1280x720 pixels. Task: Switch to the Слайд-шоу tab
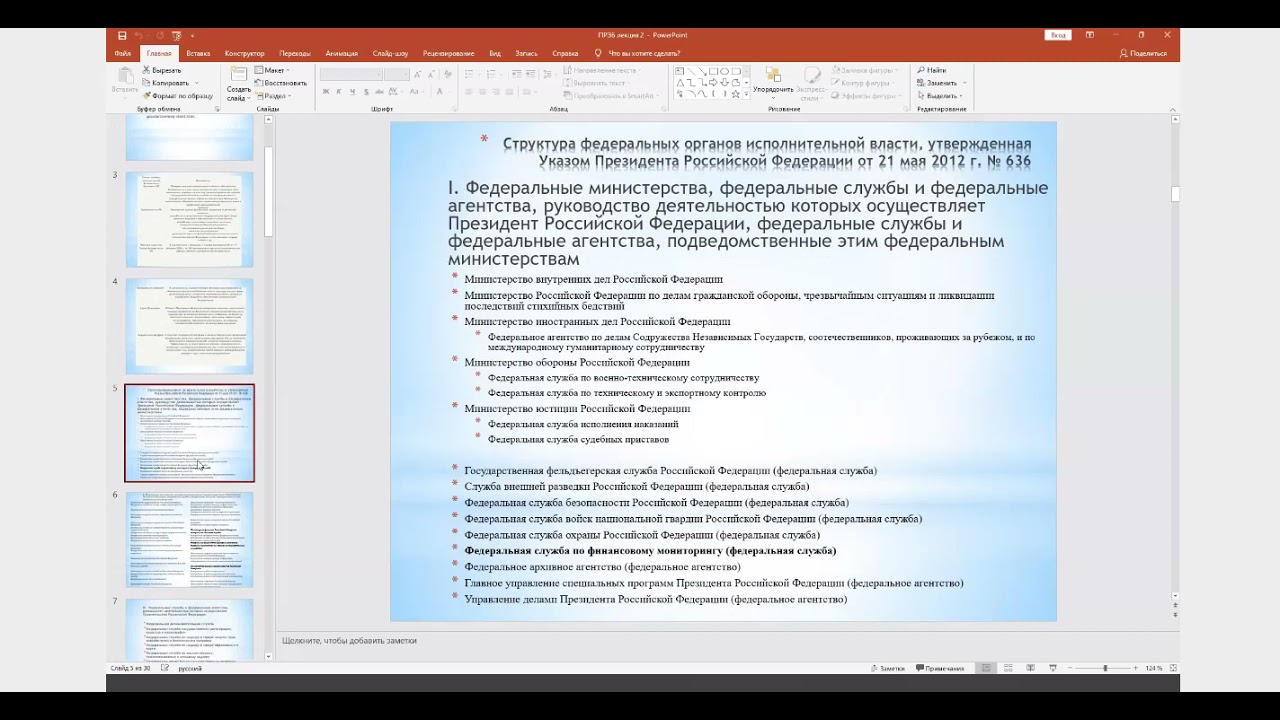pos(390,53)
